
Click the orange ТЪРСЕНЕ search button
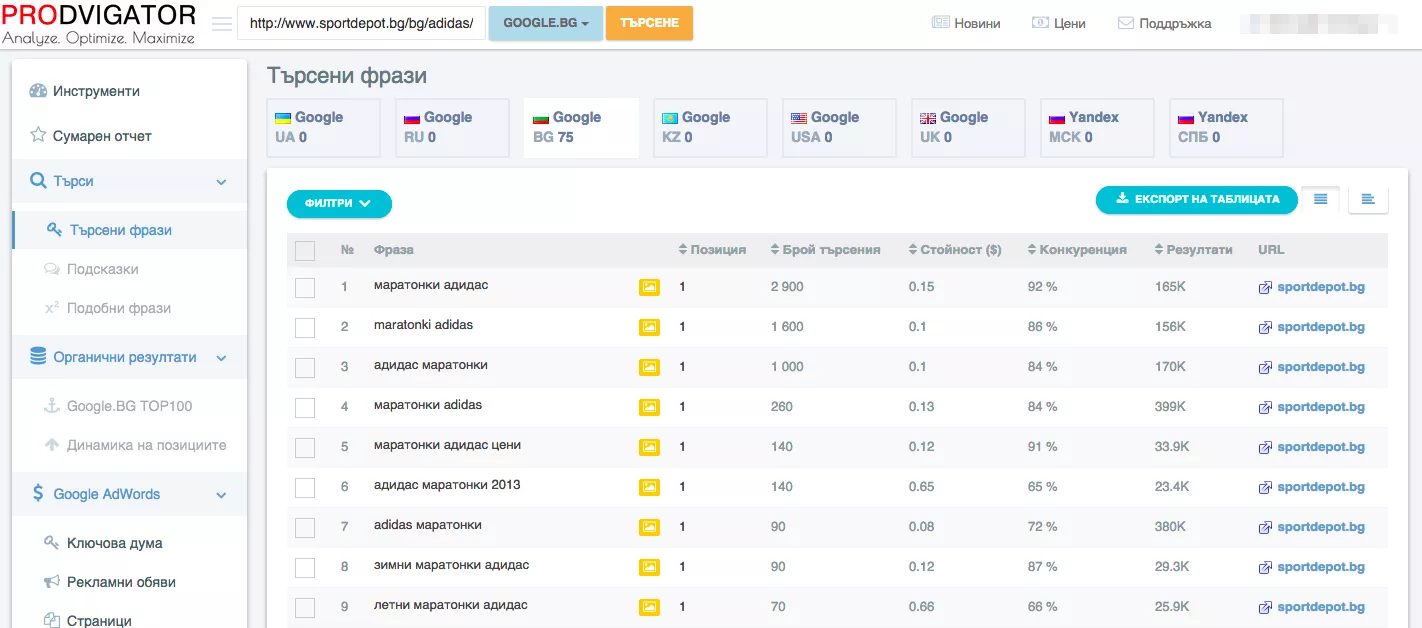click(x=649, y=23)
